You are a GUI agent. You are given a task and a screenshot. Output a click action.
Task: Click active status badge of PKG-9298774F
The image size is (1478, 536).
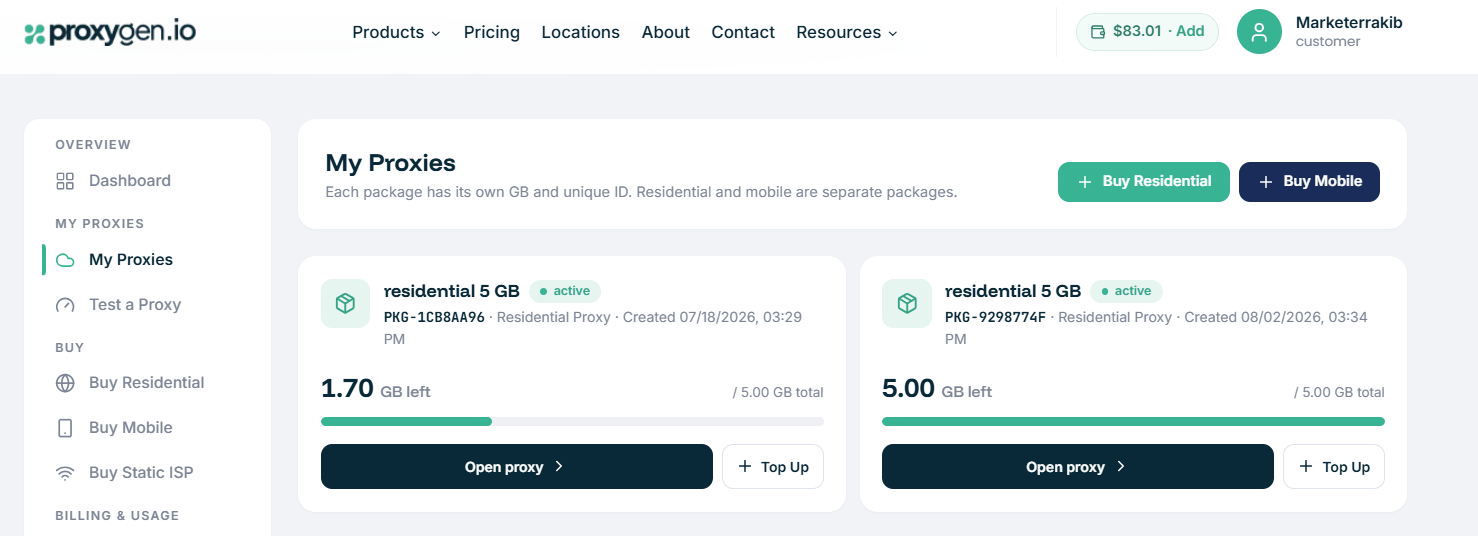(x=1126, y=291)
